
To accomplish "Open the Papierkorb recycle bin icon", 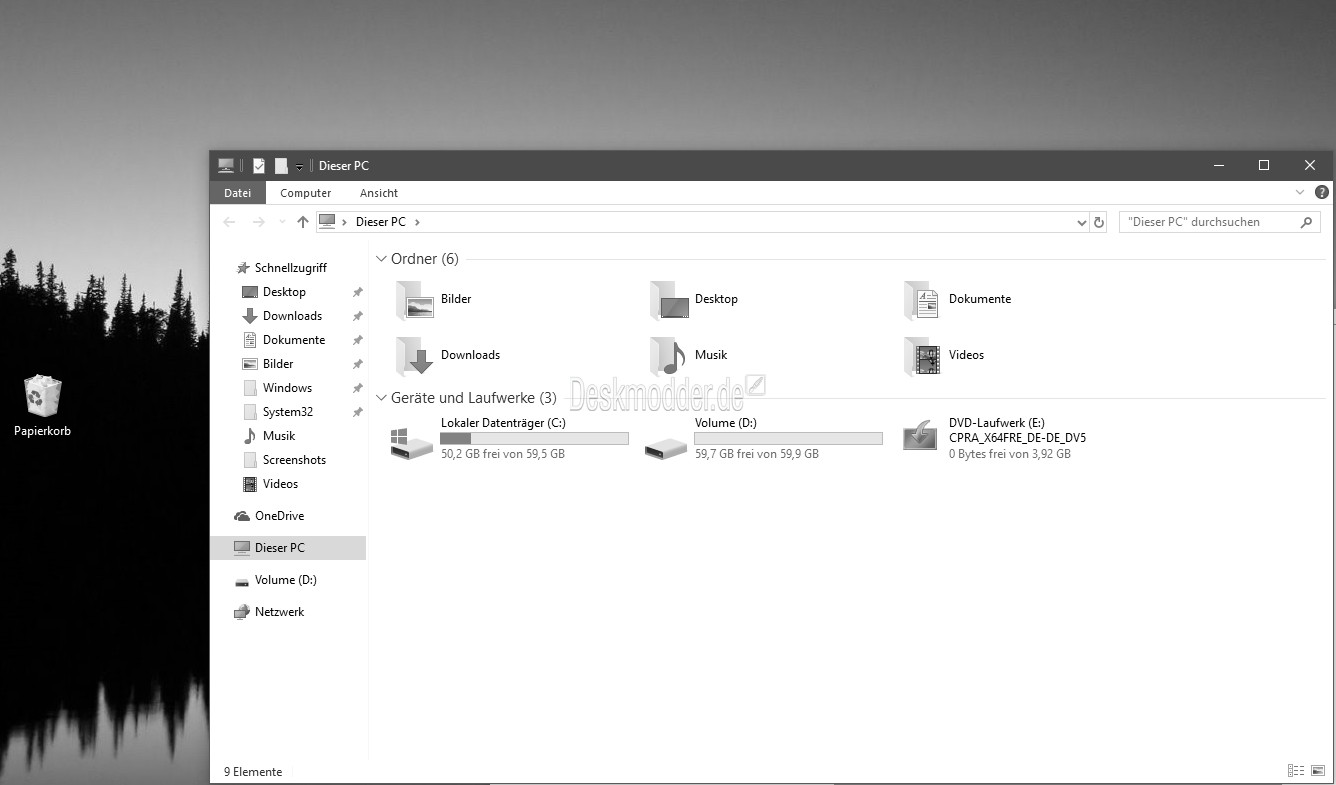I will tap(42, 397).
